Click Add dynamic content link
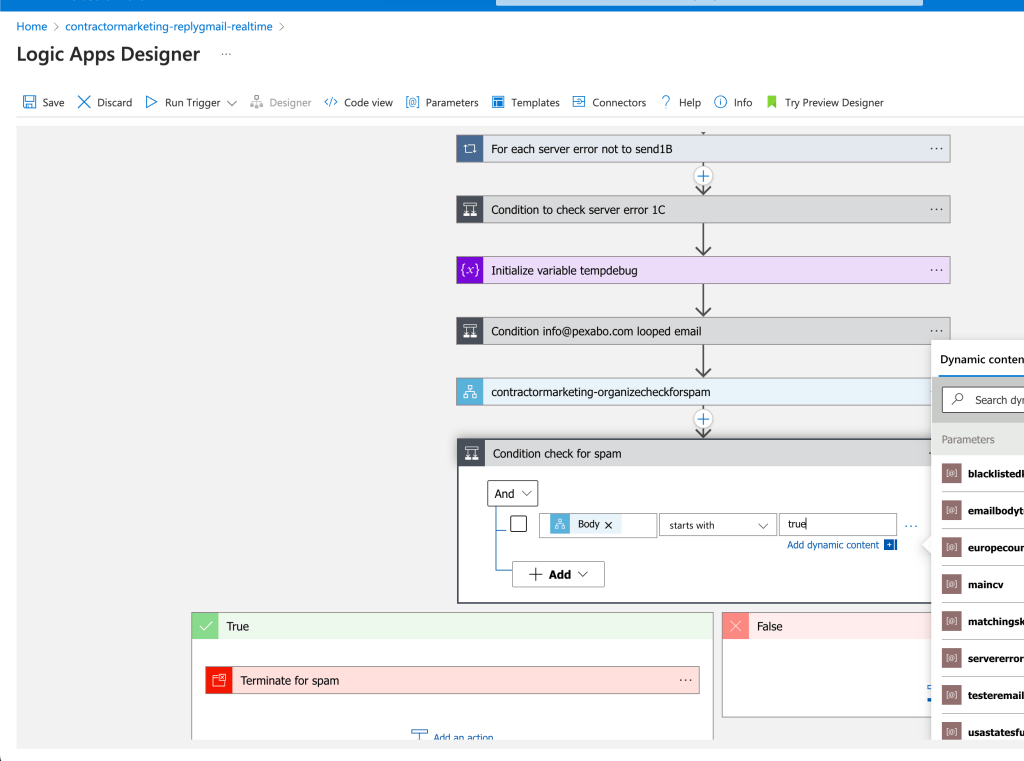 click(x=833, y=545)
